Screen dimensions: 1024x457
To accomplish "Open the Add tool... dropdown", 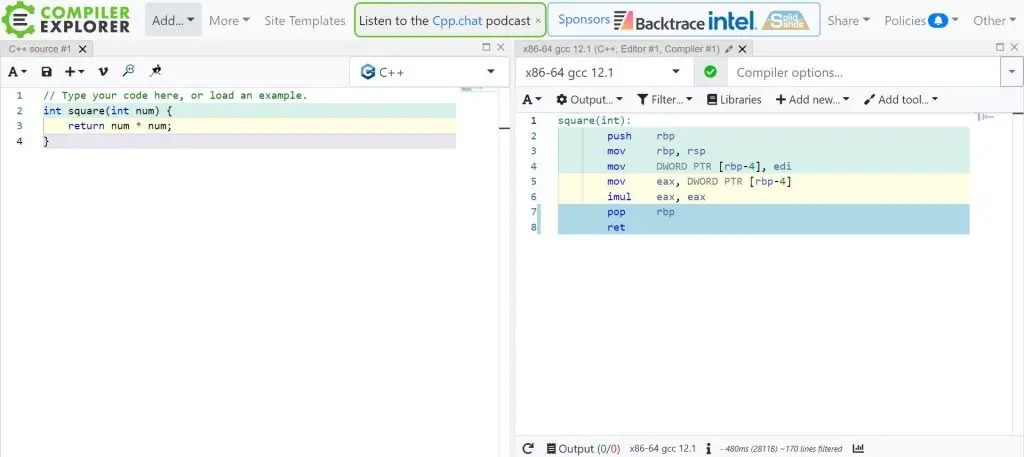I will (901, 99).
